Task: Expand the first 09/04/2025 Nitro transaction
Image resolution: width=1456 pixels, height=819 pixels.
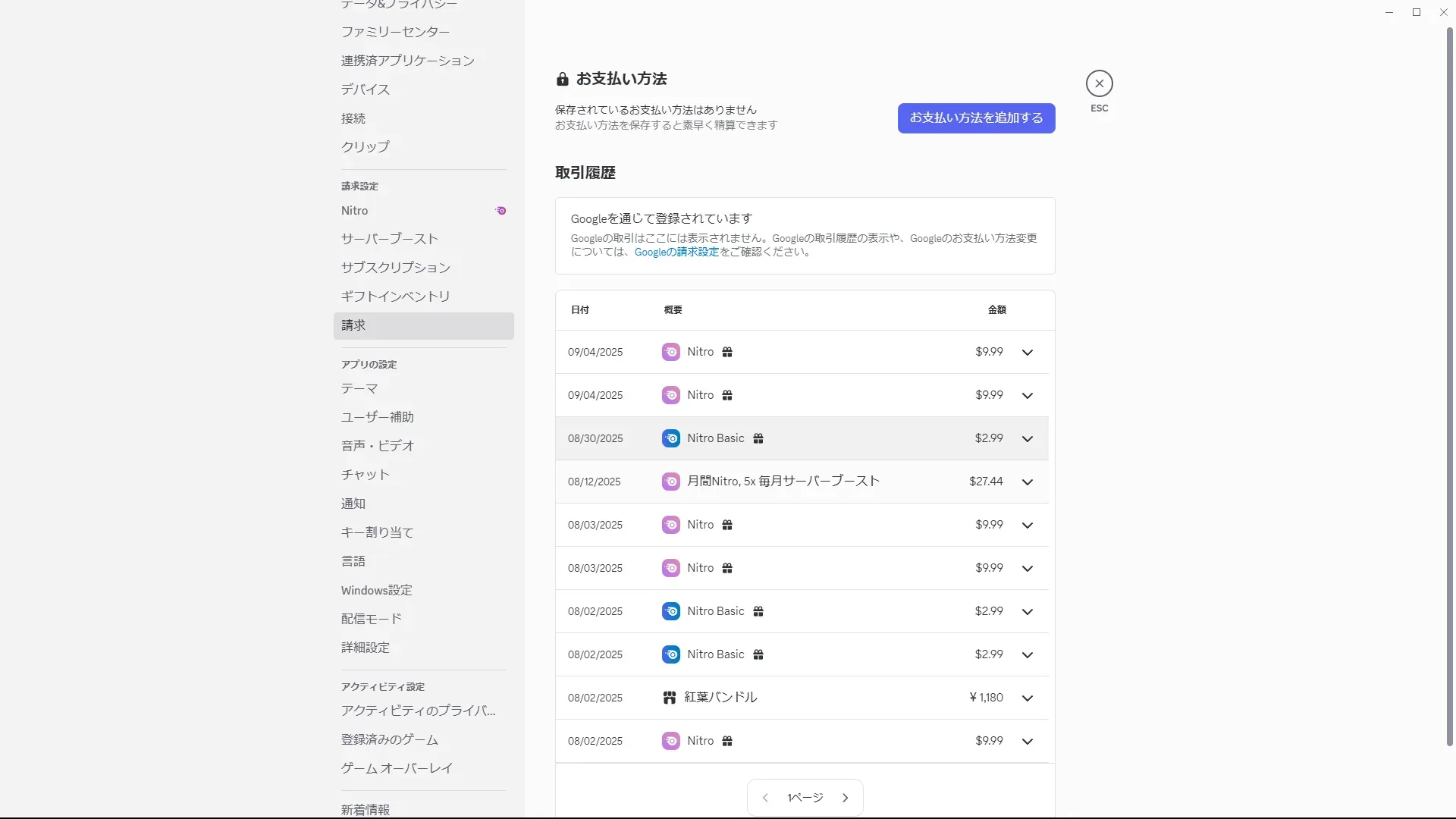Action: click(x=1027, y=352)
